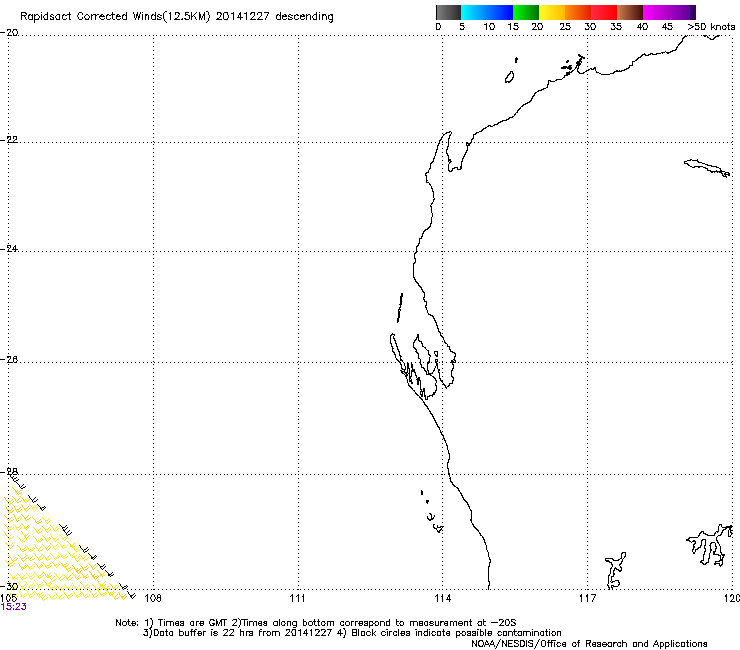Click the note 'Times along bottom correspond to measurement'
Viewport: 740px width, 650px height.
click(x=358, y=623)
